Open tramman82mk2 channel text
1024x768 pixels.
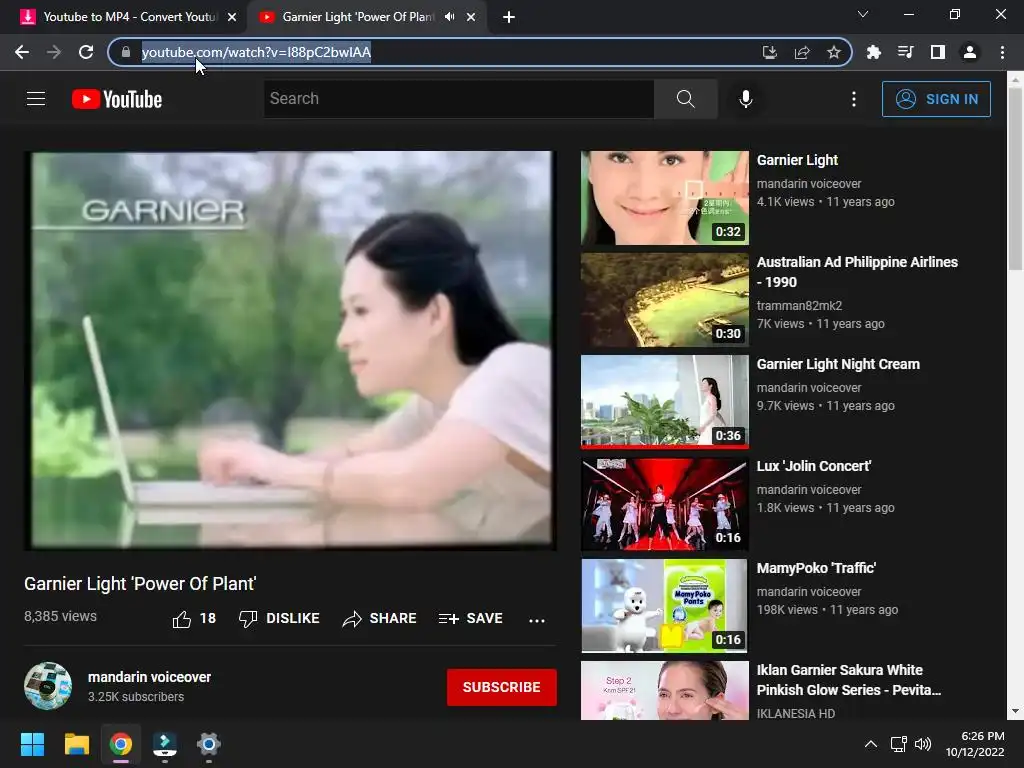click(799, 306)
